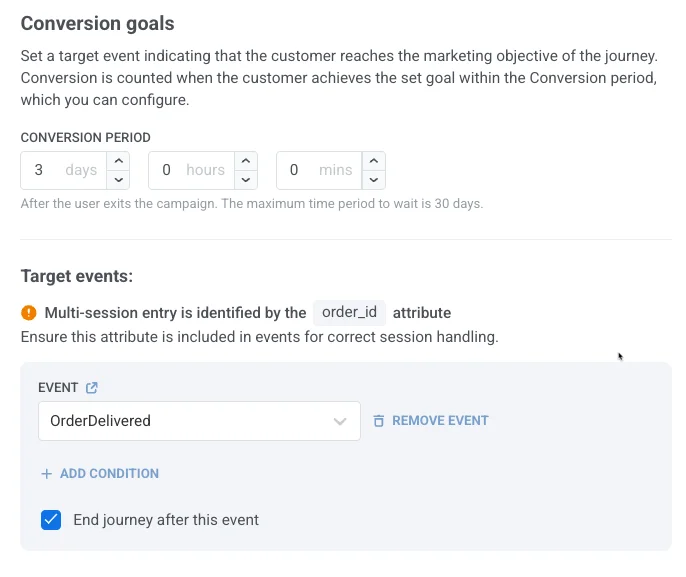
Task: Click the dropdown chevron in event selector
Action: click(340, 421)
